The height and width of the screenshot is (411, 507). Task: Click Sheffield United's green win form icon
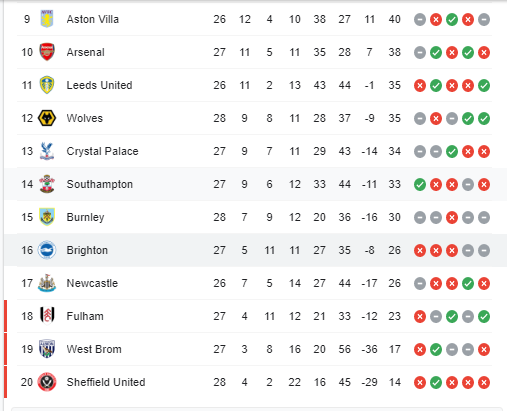(x=436, y=382)
